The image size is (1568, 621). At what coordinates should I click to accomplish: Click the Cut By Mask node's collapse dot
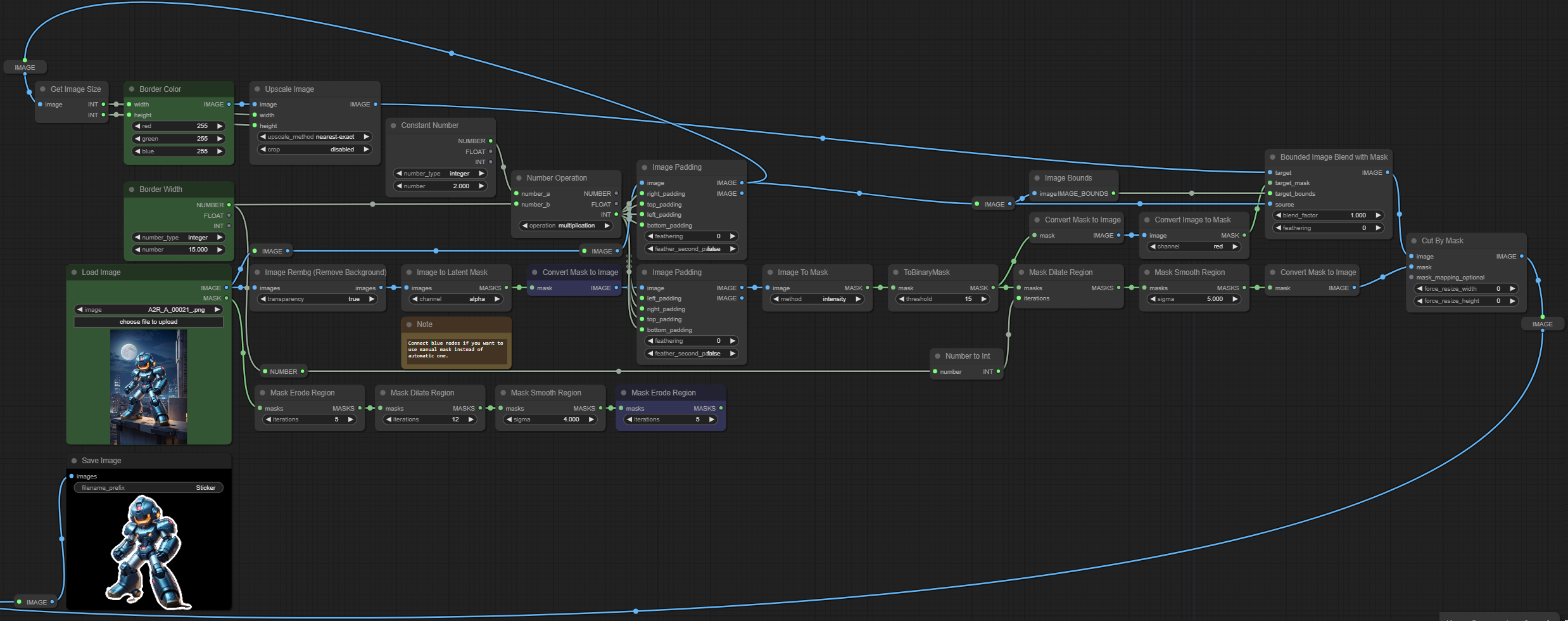(1414, 241)
